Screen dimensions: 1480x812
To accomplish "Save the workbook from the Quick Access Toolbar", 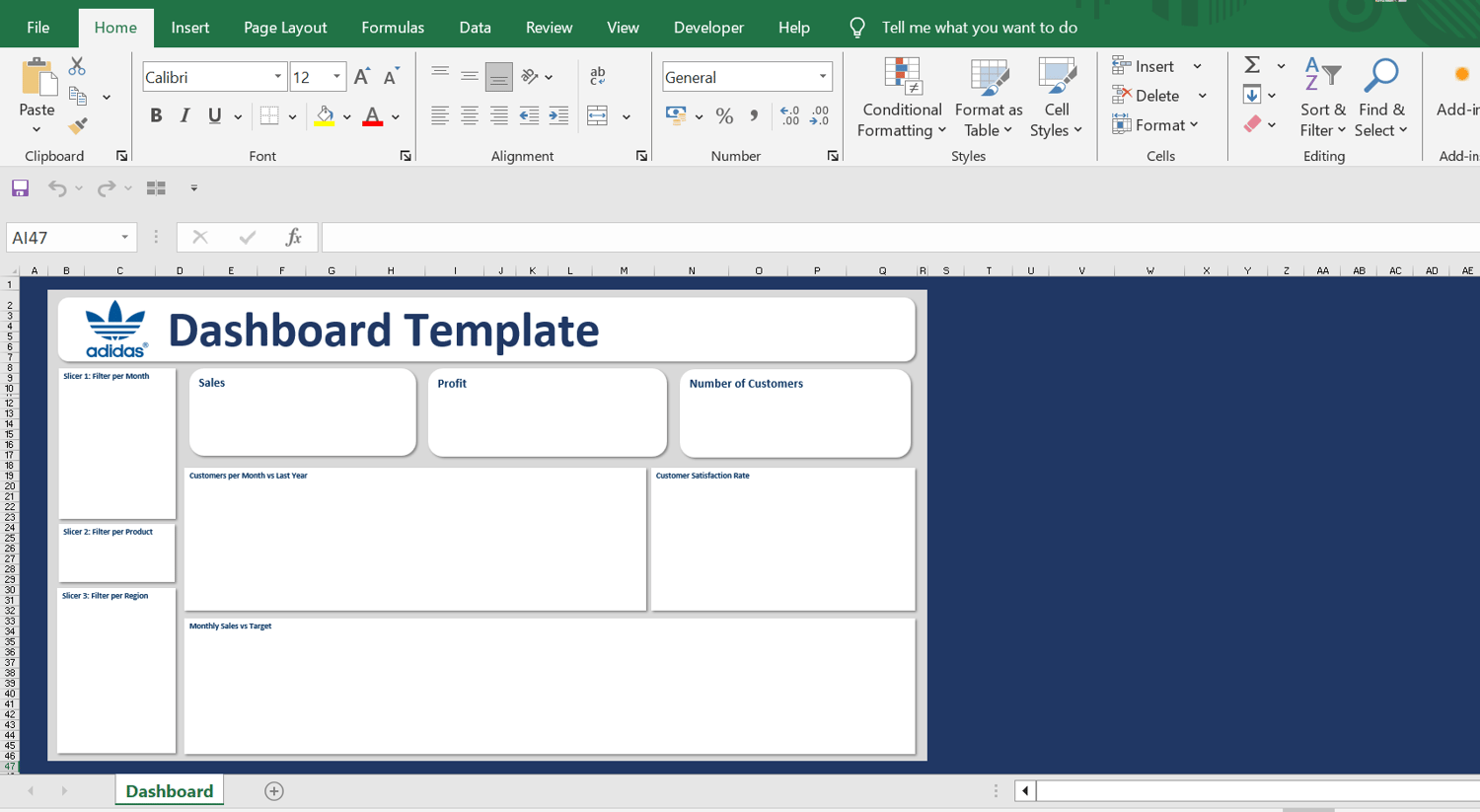I will pyautogui.click(x=20, y=187).
